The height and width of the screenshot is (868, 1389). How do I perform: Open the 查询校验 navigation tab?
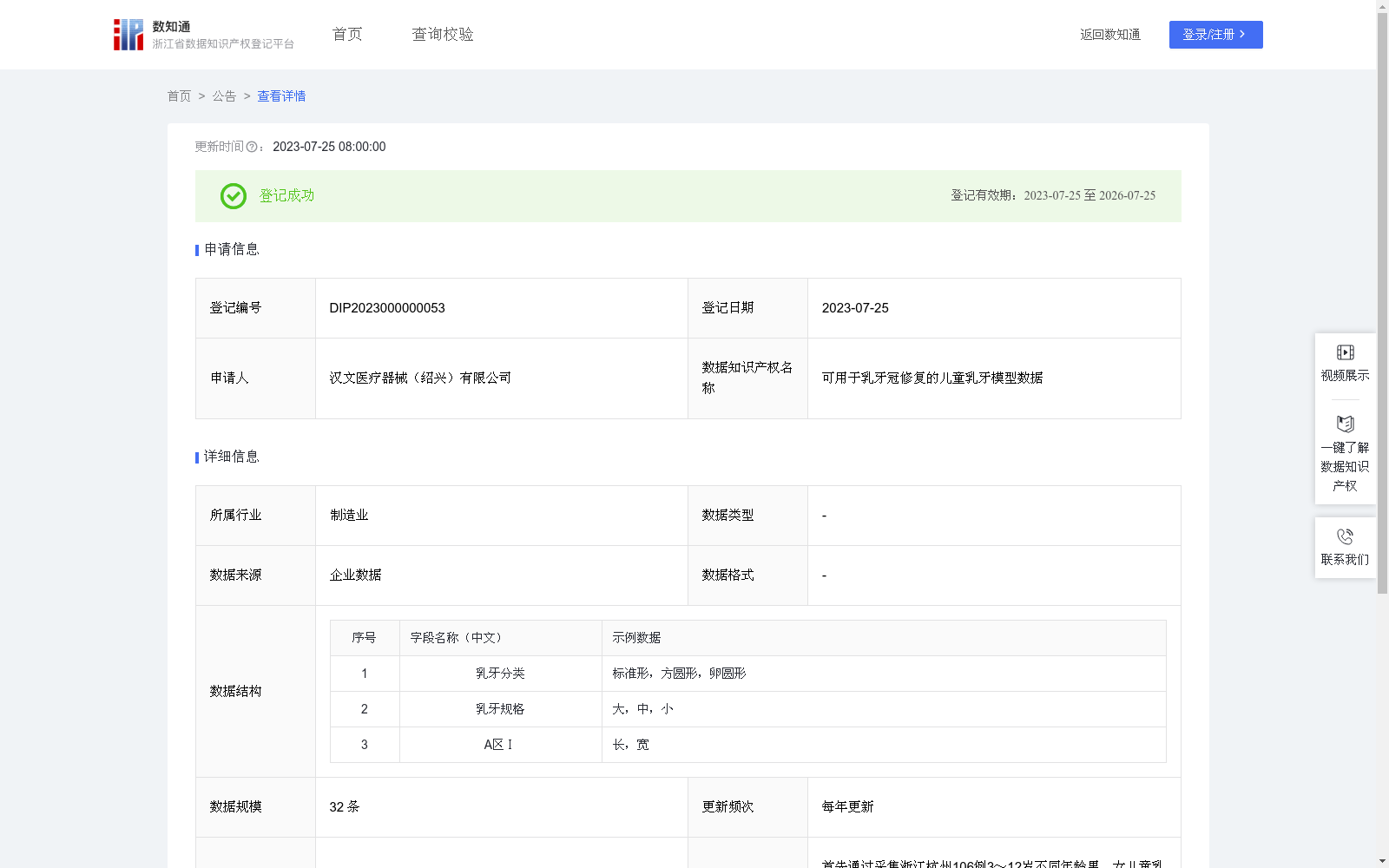click(x=443, y=35)
